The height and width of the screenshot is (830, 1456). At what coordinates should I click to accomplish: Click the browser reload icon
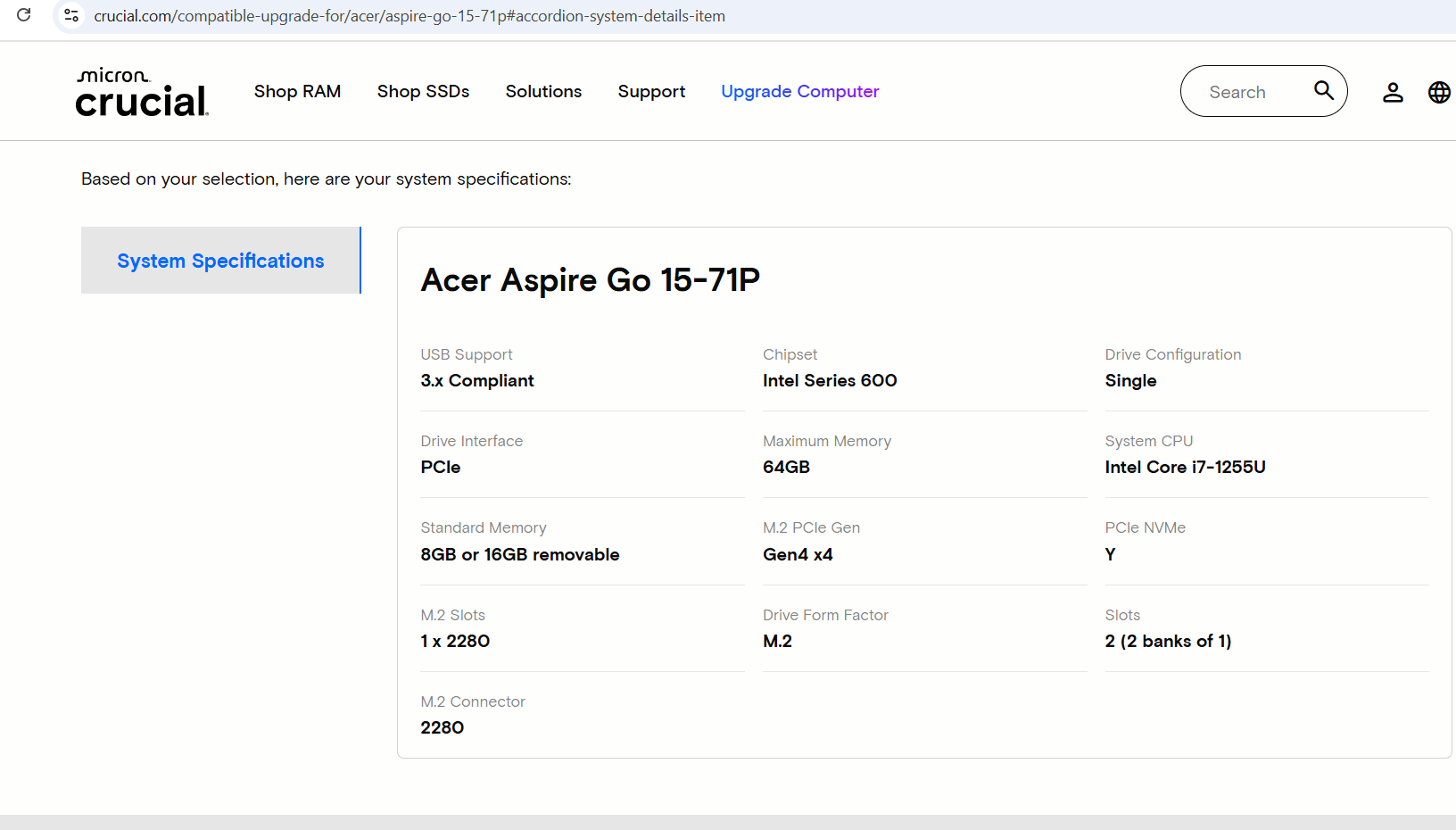(24, 15)
